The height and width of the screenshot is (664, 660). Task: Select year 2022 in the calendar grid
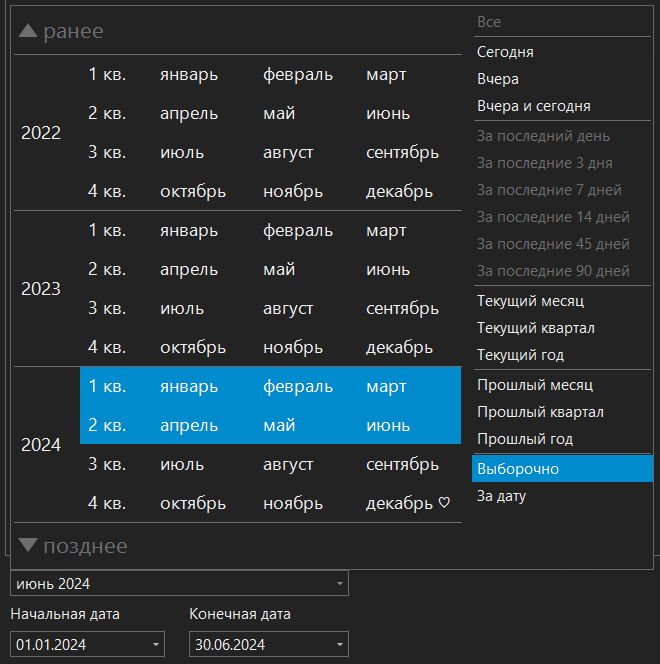click(x=41, y=133)
